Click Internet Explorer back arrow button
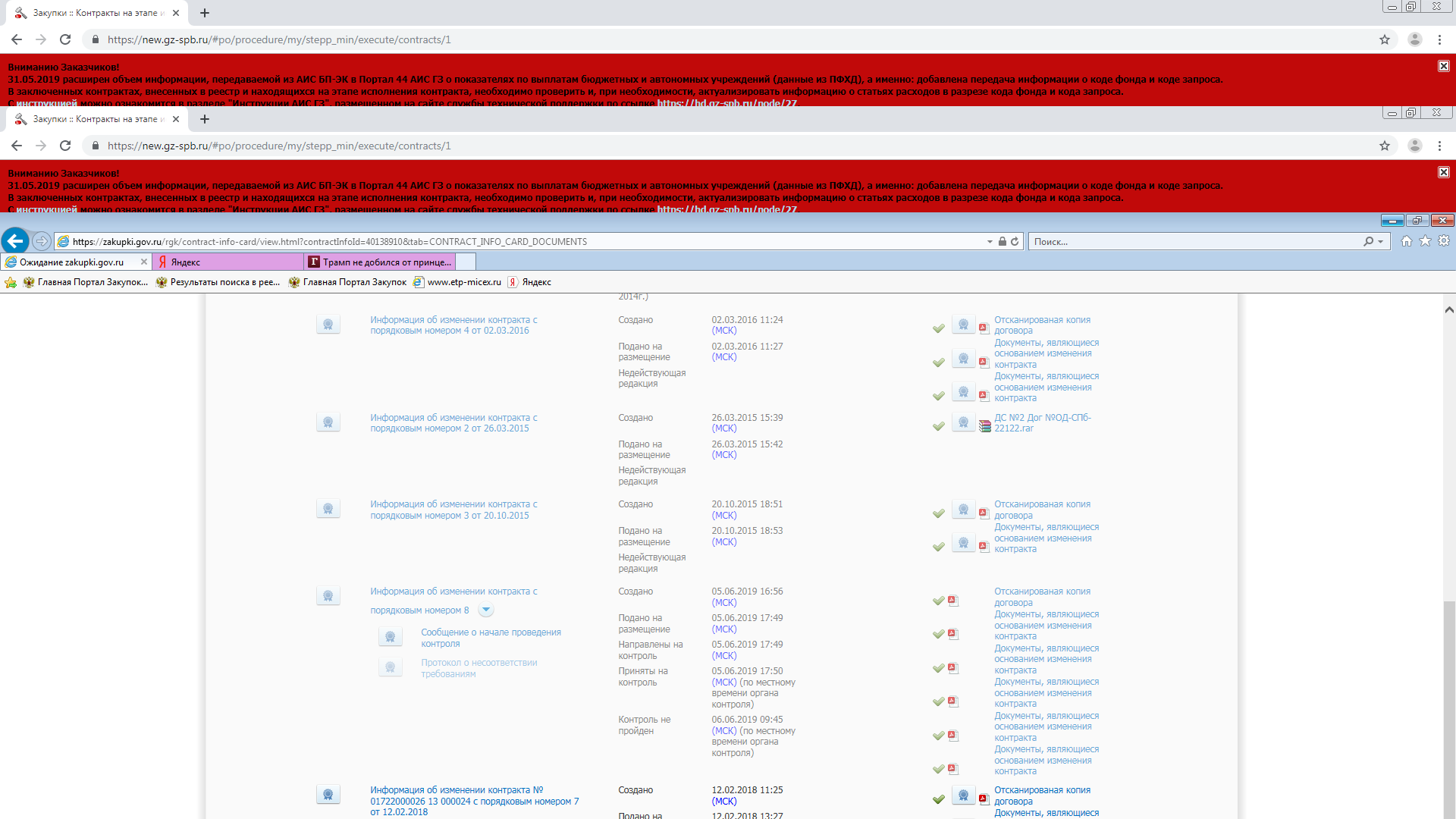 coord(14,241)
